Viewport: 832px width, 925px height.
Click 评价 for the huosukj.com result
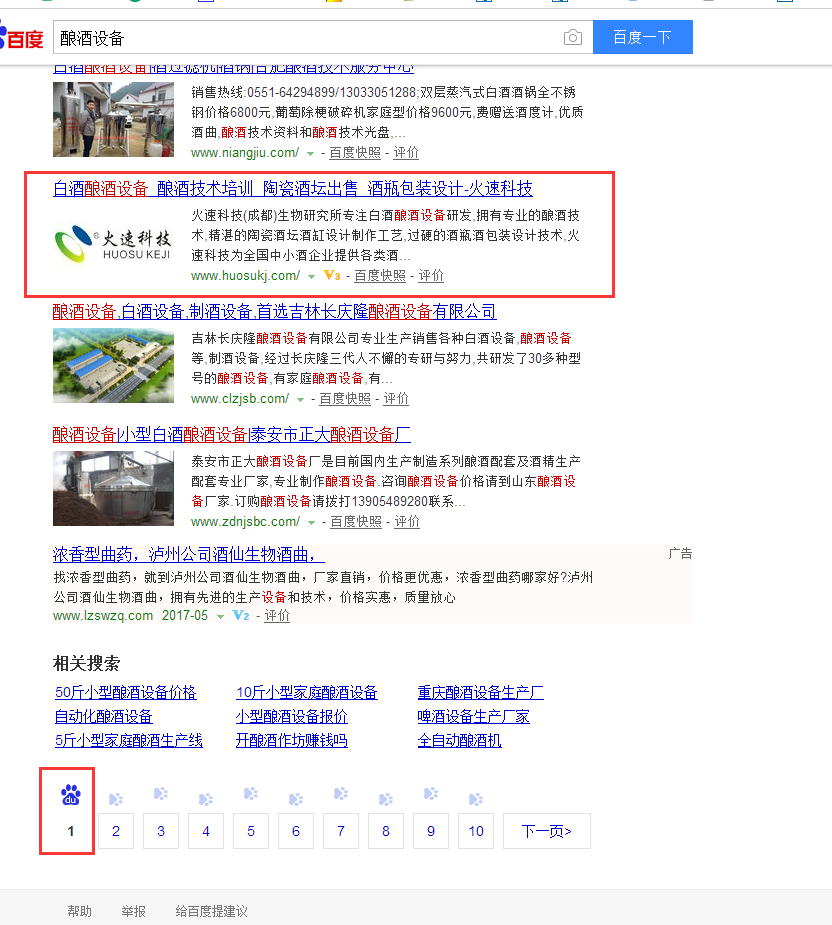tap(431, 275)
